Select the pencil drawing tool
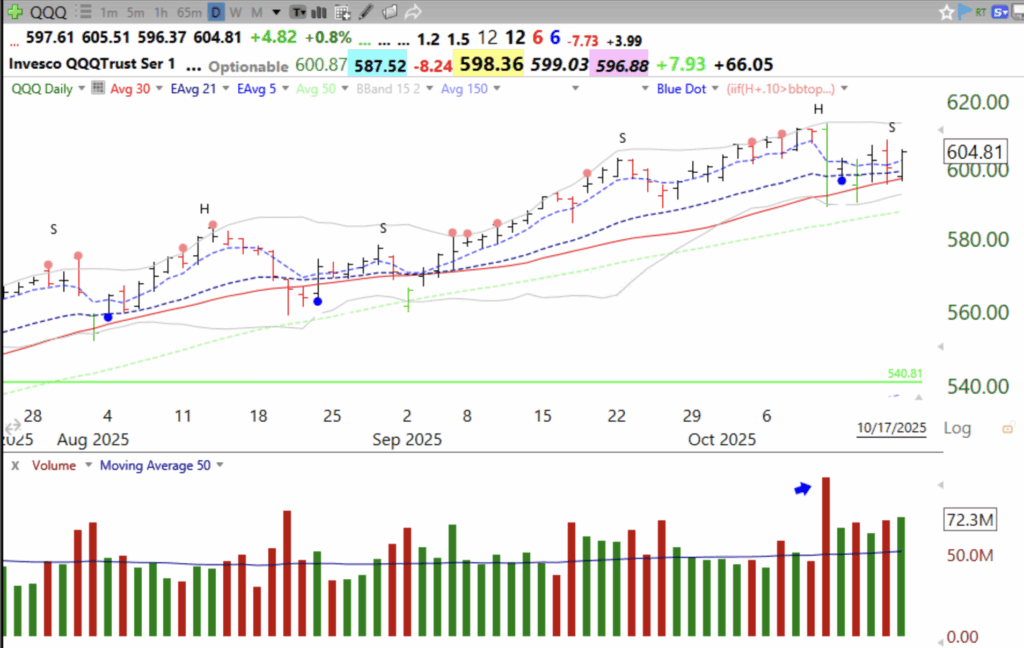 pos(365,12)
